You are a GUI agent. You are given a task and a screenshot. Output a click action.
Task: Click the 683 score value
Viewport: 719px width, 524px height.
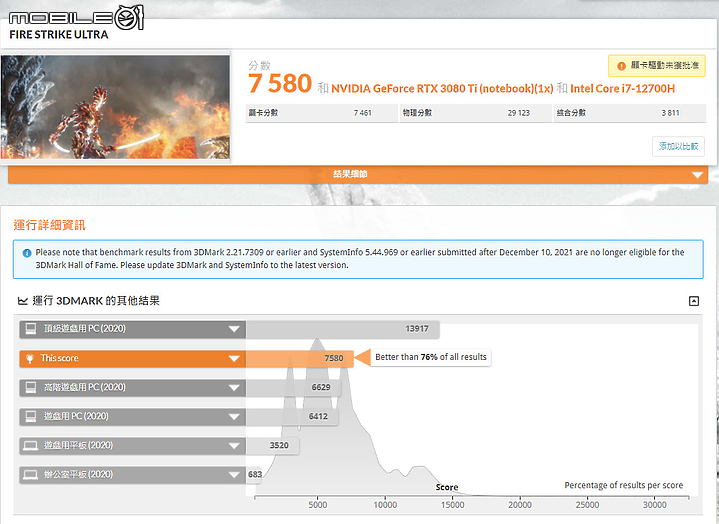coord(255,474)
